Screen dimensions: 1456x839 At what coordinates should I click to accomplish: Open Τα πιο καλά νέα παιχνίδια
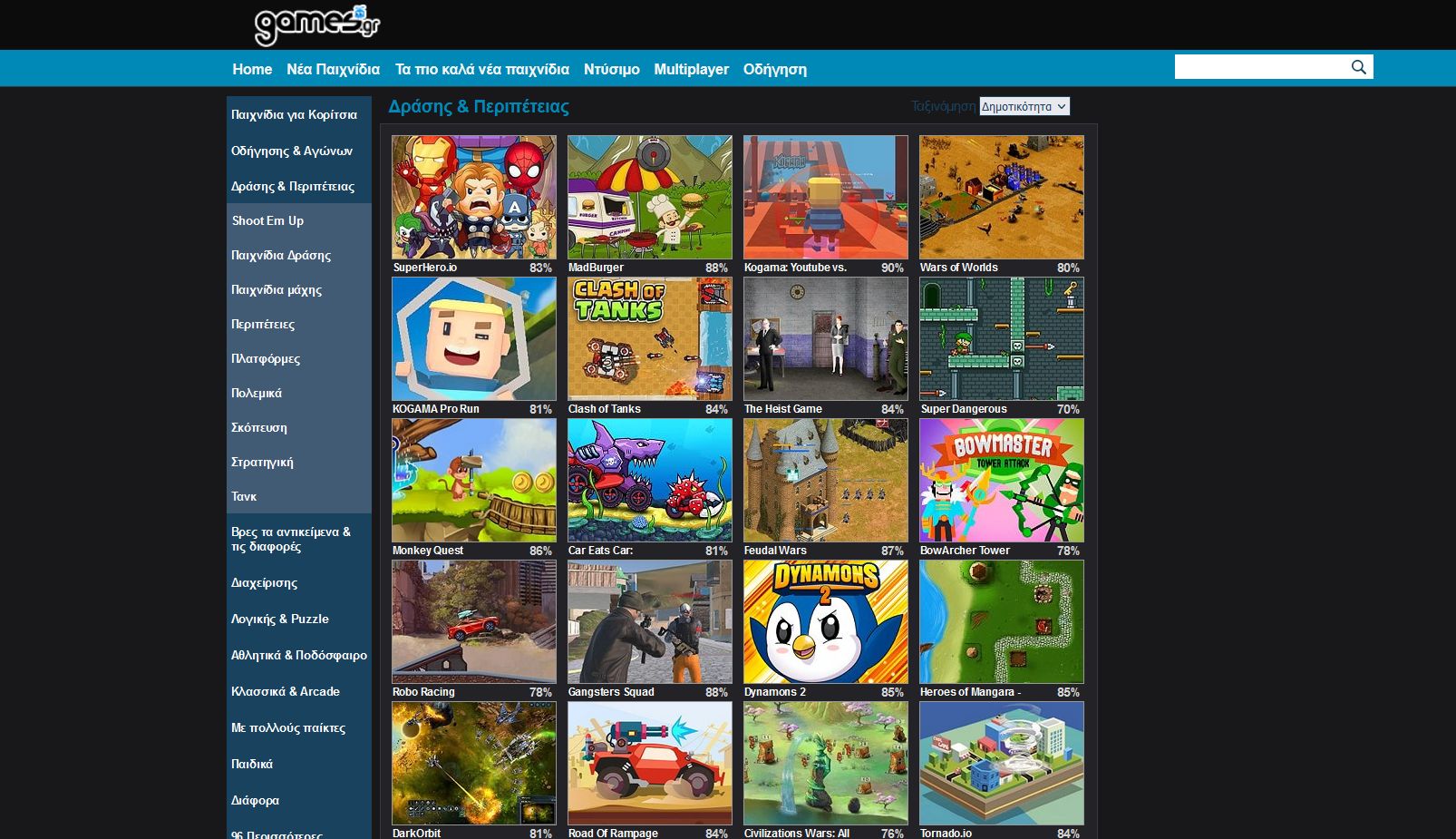coord(482,69)
